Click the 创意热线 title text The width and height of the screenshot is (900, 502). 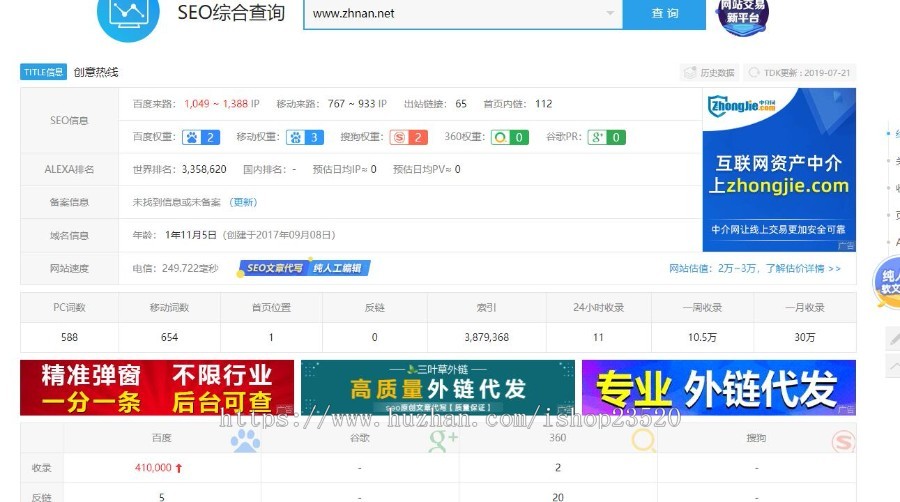[96, 72]
